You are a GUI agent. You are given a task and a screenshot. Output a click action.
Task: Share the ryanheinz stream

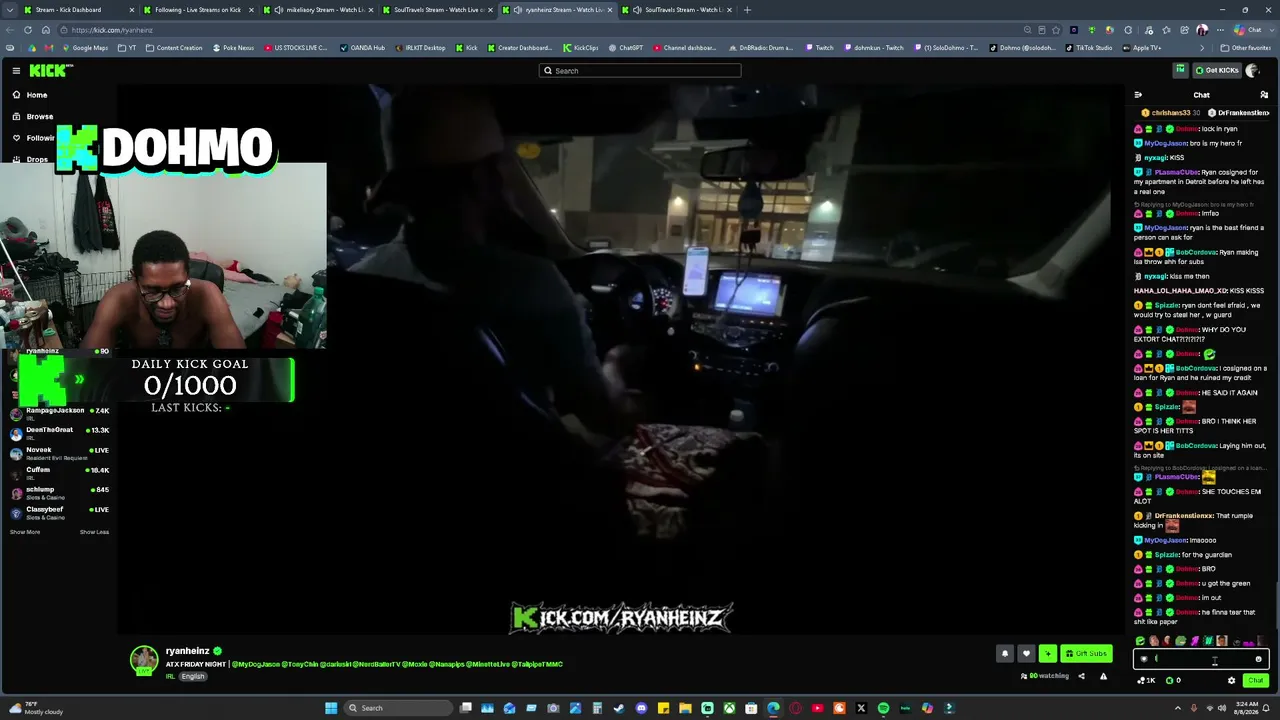[x=1081, y=676]
